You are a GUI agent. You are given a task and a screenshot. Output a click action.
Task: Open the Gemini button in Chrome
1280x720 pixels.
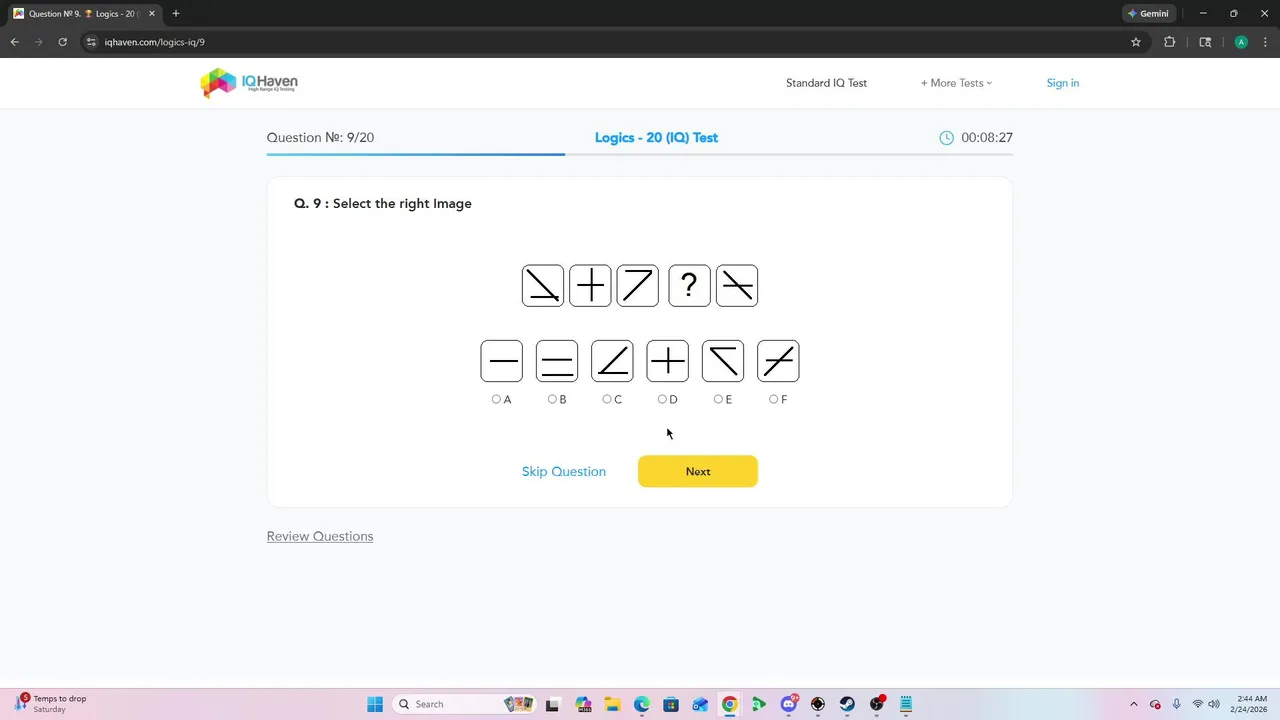click(1148, 14)
